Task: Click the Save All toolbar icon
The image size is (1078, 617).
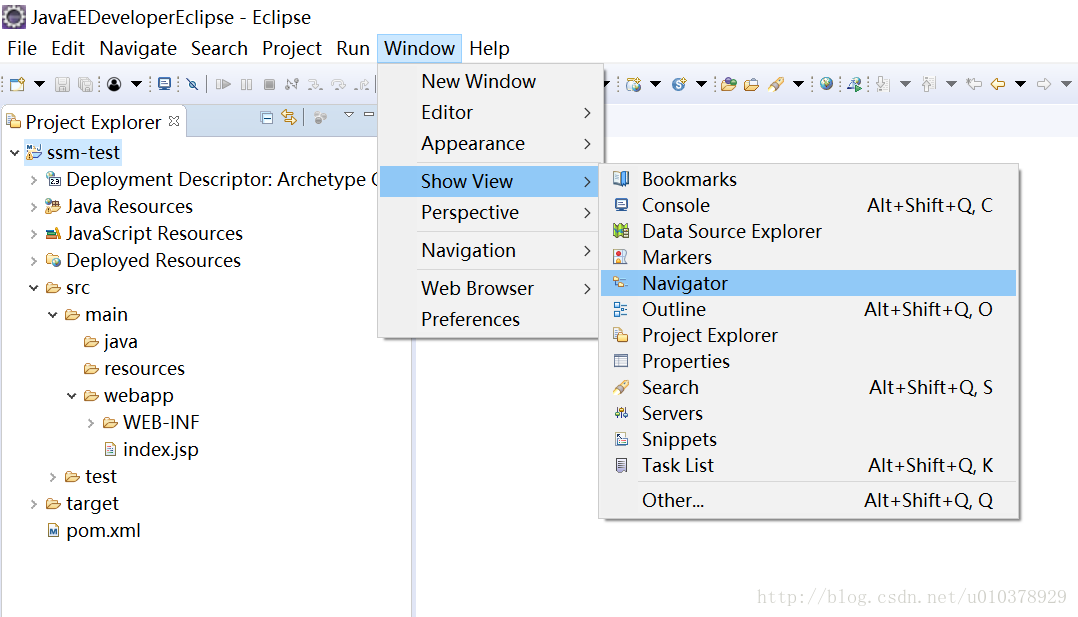Action: pos(85,85)
